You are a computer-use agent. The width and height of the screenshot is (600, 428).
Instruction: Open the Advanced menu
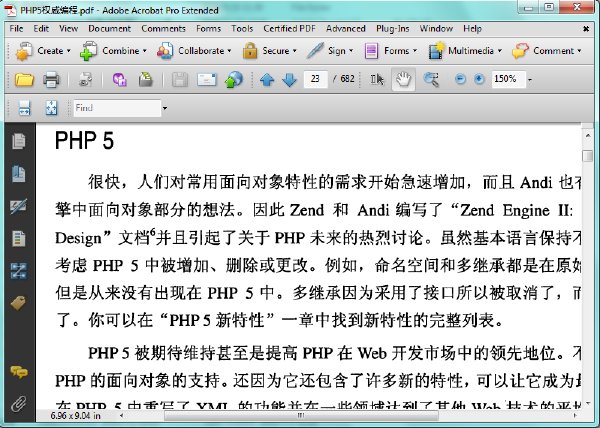pyautogui.click(x=346, y=29)
